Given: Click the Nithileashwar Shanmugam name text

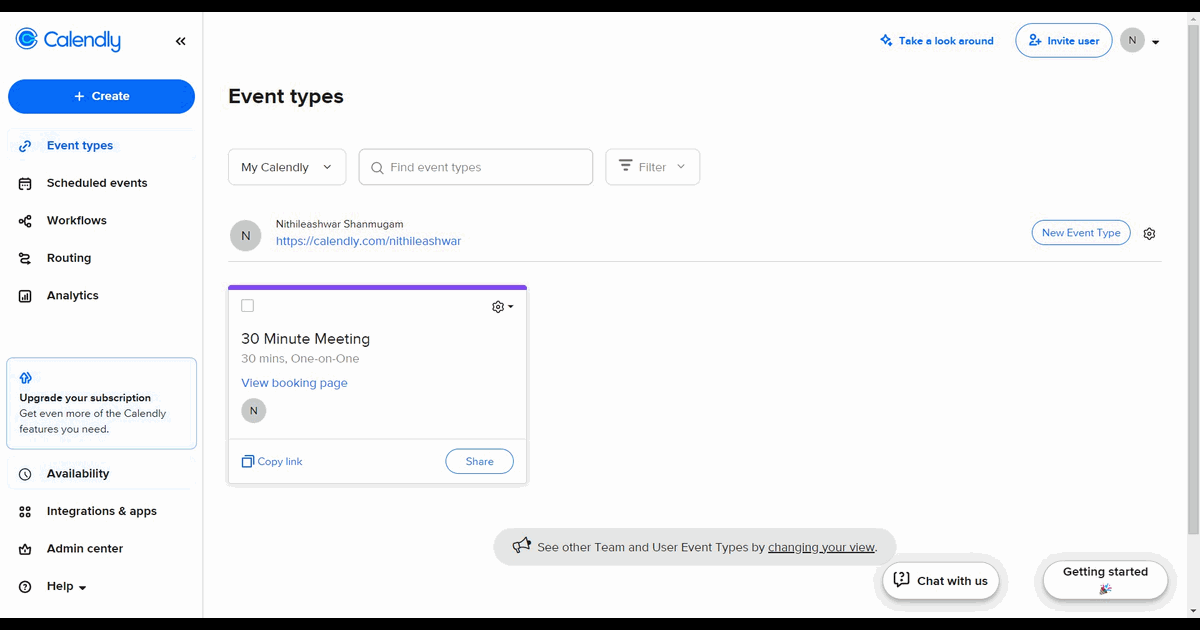Looking at the screenshot, I should tap(340, 224).
